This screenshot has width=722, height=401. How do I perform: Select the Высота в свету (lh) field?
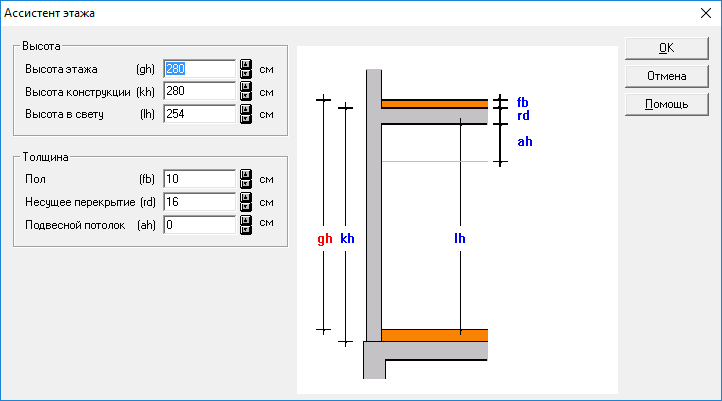[x=198, y=114]
